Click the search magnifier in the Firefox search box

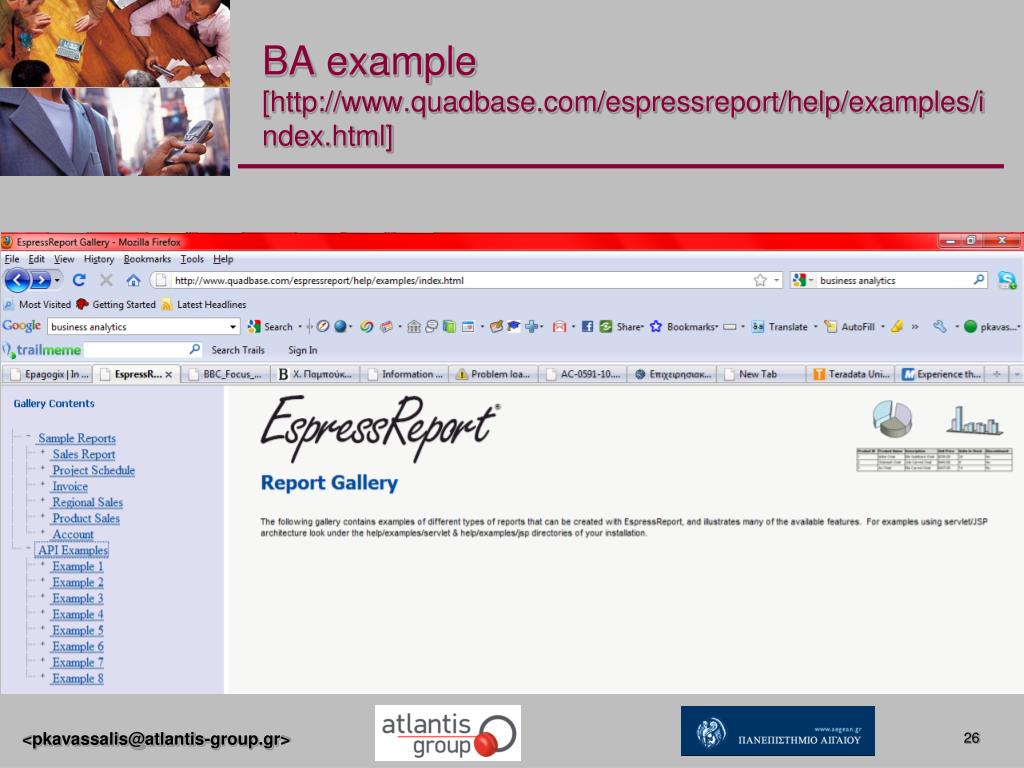click(978, 280)
